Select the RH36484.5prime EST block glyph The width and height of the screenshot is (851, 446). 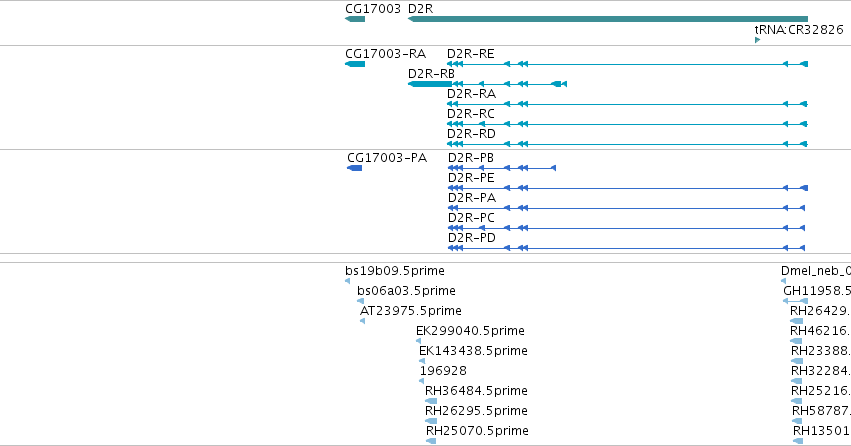click(431, 402)
